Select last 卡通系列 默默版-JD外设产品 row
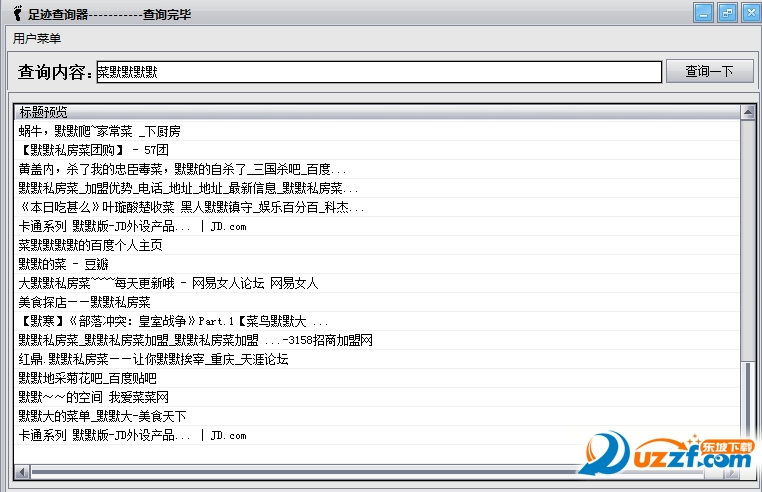 click(377, 435)
